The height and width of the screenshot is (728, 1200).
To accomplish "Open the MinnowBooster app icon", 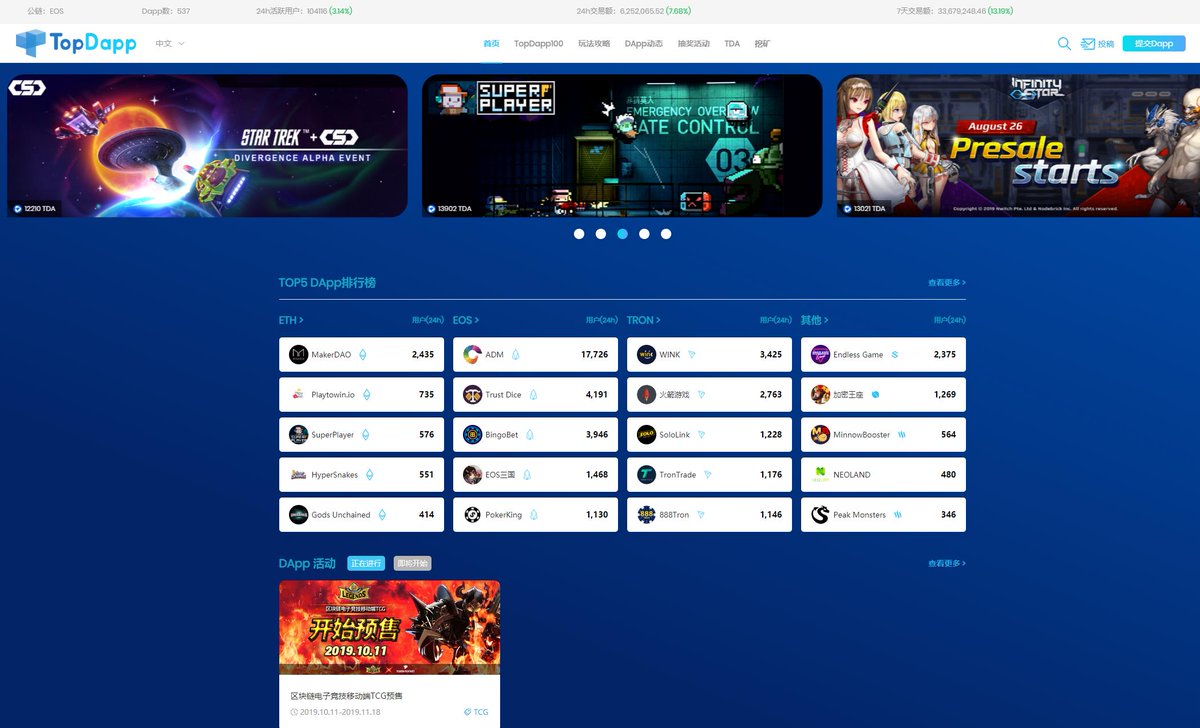I will 820,435.
